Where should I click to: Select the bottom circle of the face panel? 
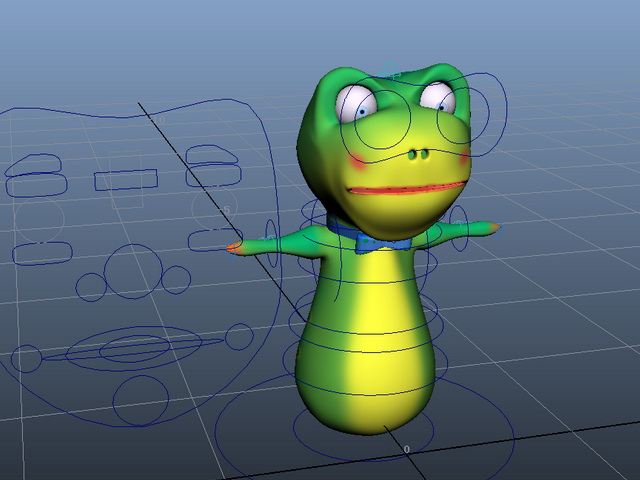(141, 400)
